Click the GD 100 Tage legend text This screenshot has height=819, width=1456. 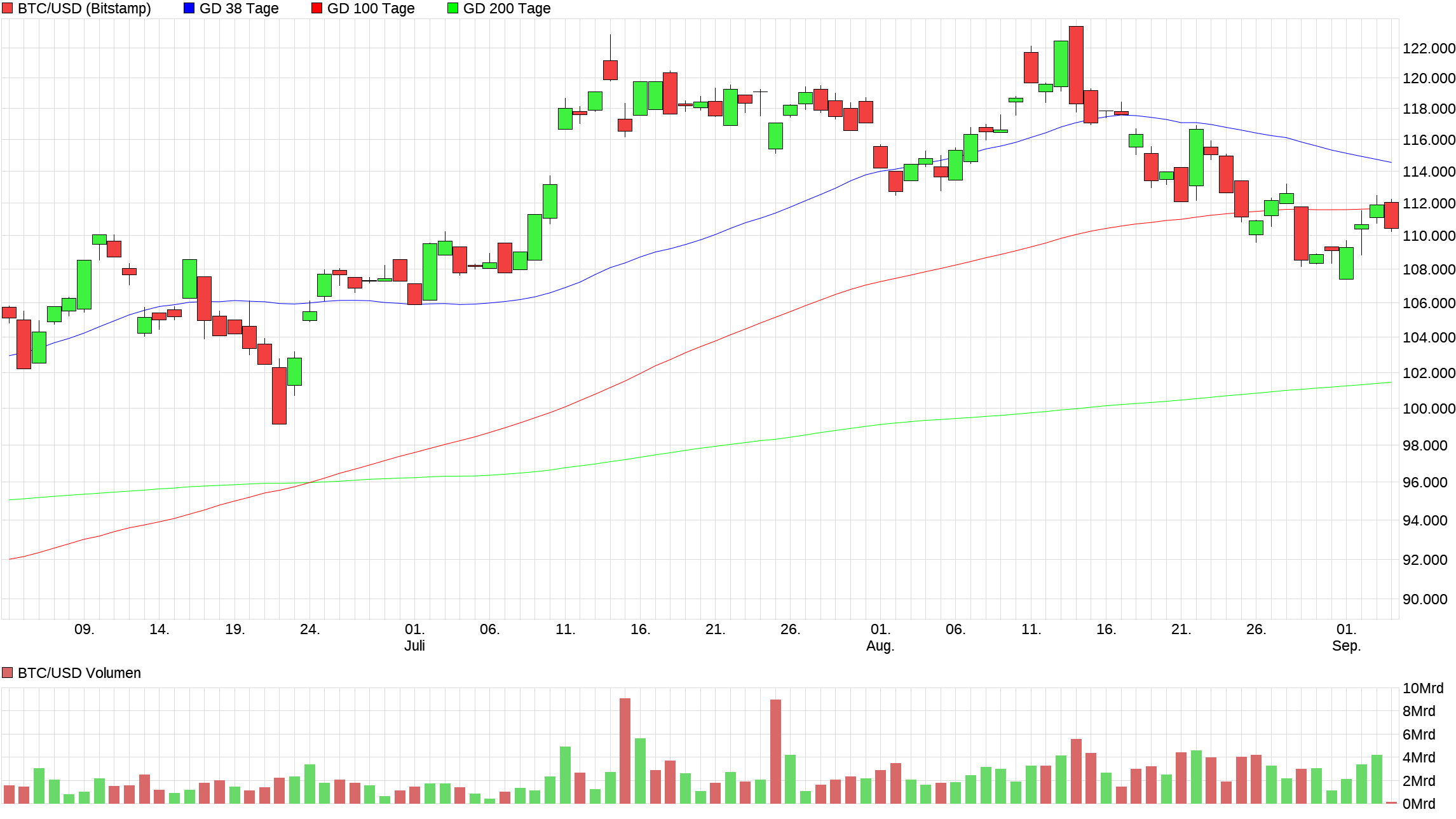pyautogui.click(x=371, y=8)
